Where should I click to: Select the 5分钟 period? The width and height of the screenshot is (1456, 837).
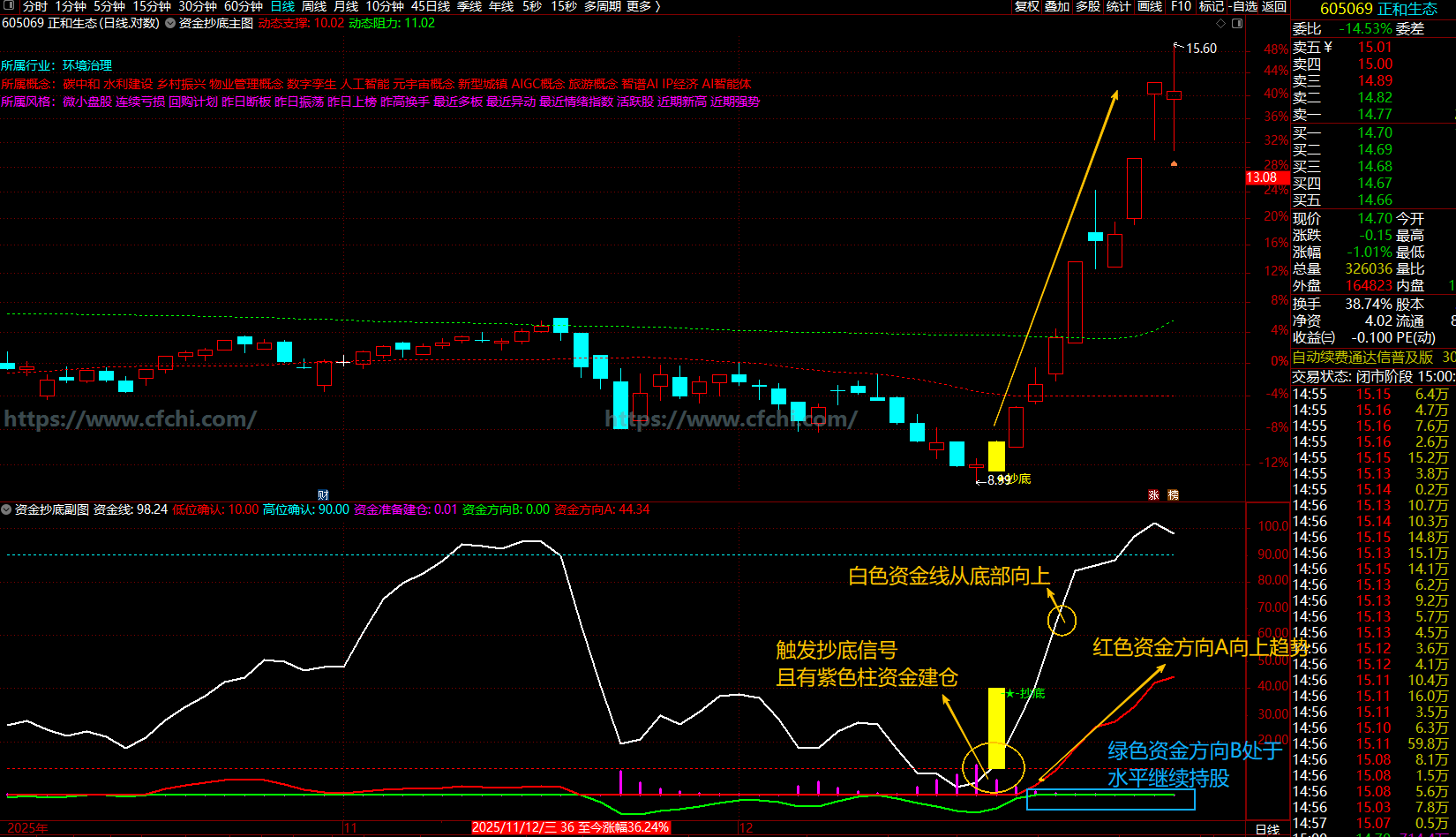pos(109,6)
